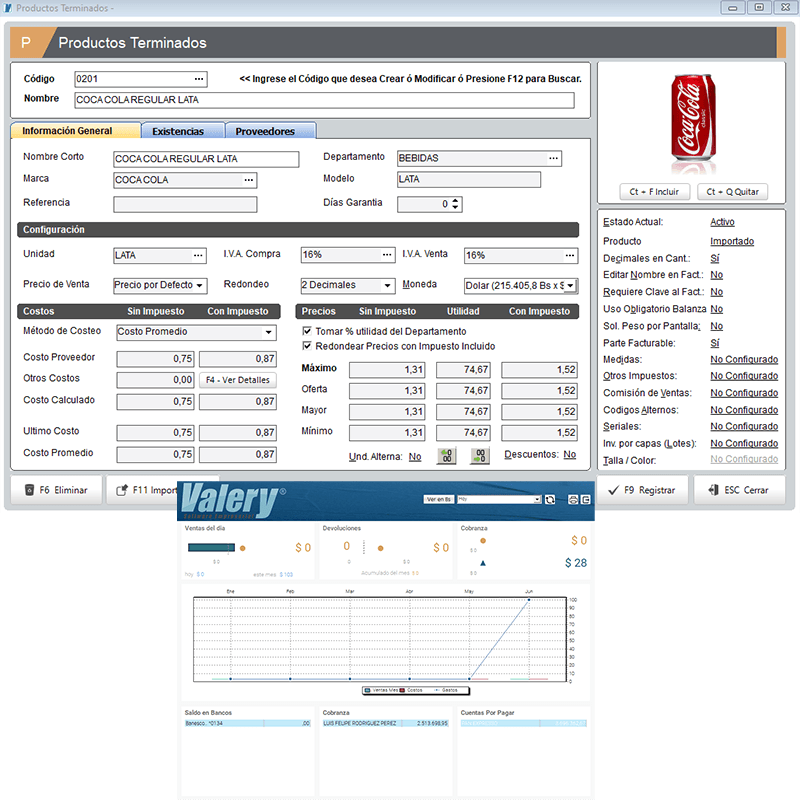
Task: Open Código search ellipsis button
Action: (x=199, y=78)
